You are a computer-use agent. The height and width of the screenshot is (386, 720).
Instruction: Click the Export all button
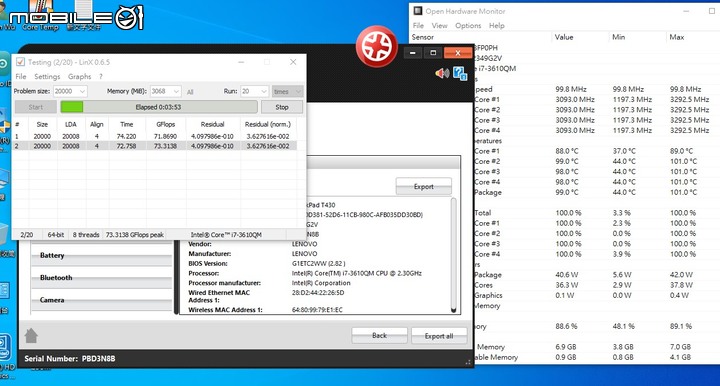439,336
